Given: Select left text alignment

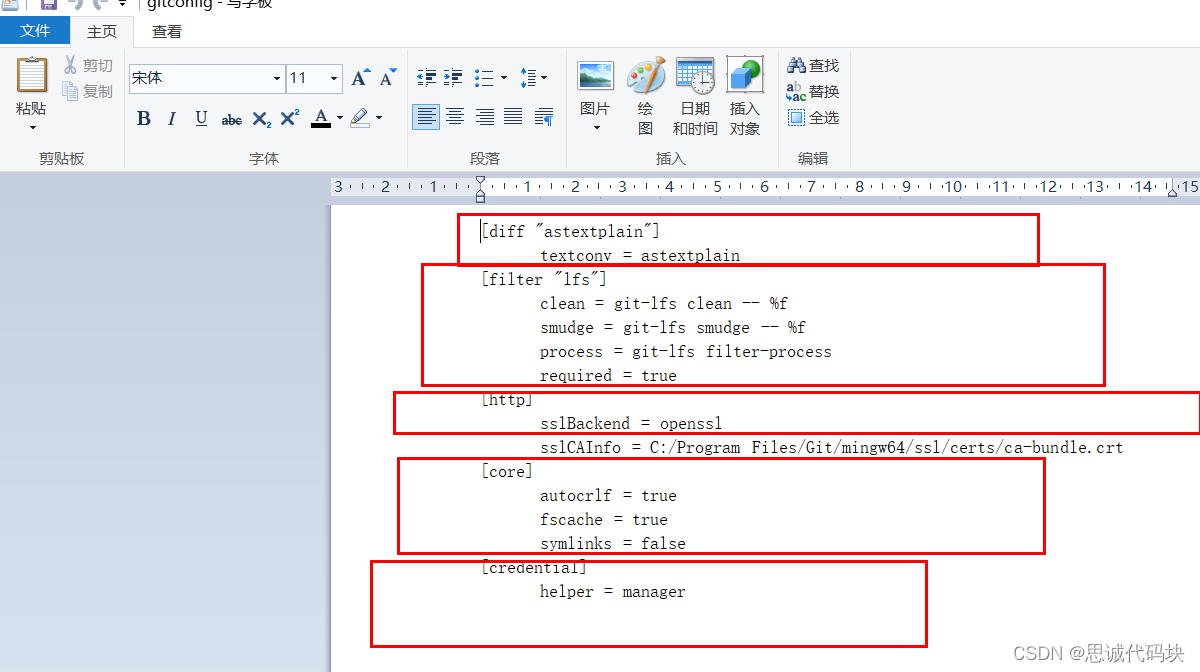Looking at the screenshot, I should tap(426, 117).
